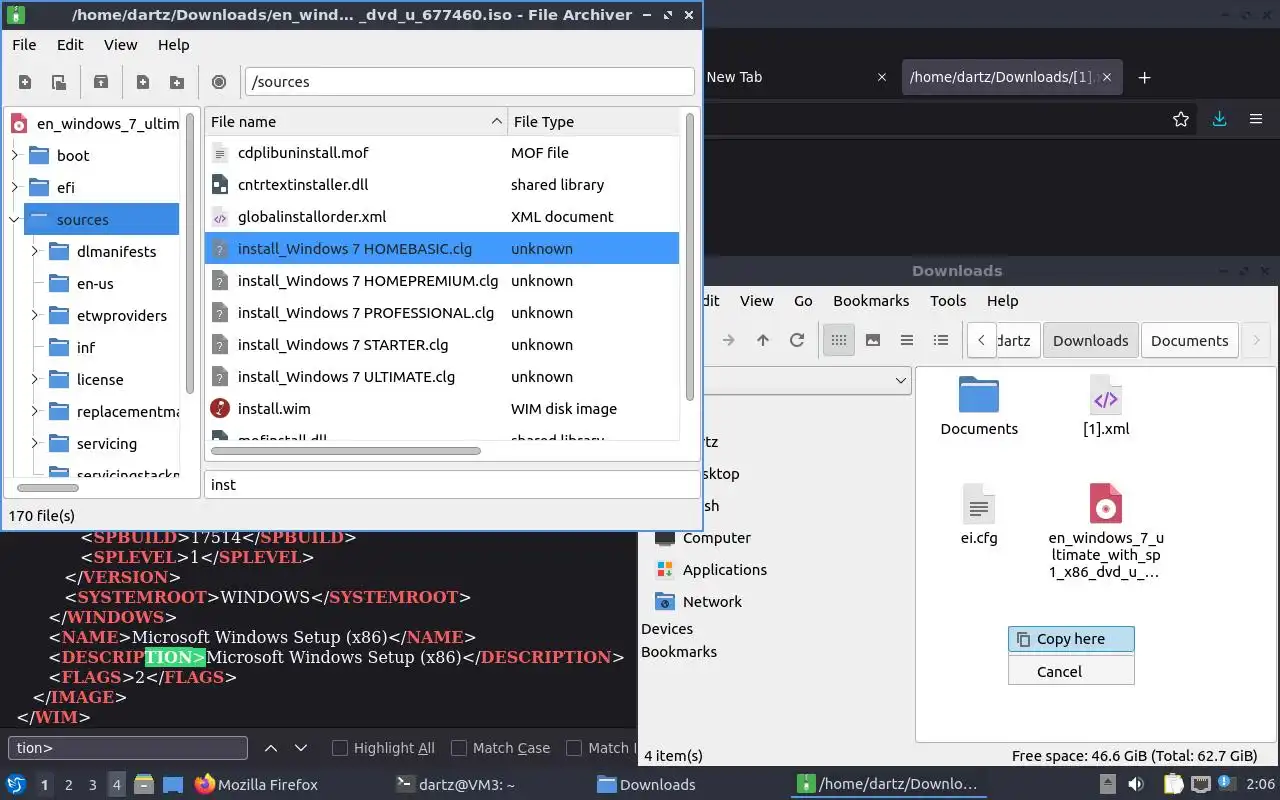
Task: Sort by the File name column header
Action: point(355,122)
